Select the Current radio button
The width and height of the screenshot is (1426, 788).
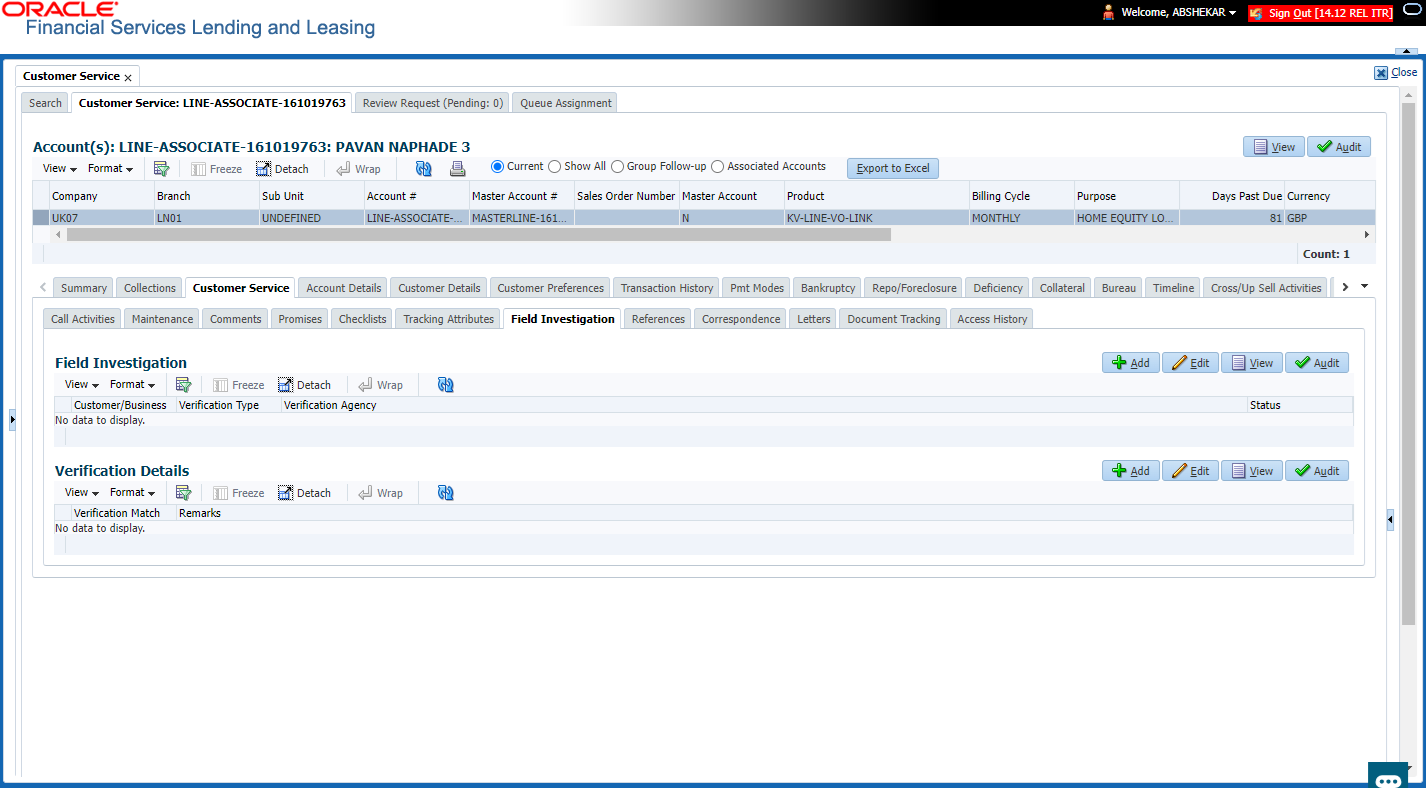[x=497, y=167]
